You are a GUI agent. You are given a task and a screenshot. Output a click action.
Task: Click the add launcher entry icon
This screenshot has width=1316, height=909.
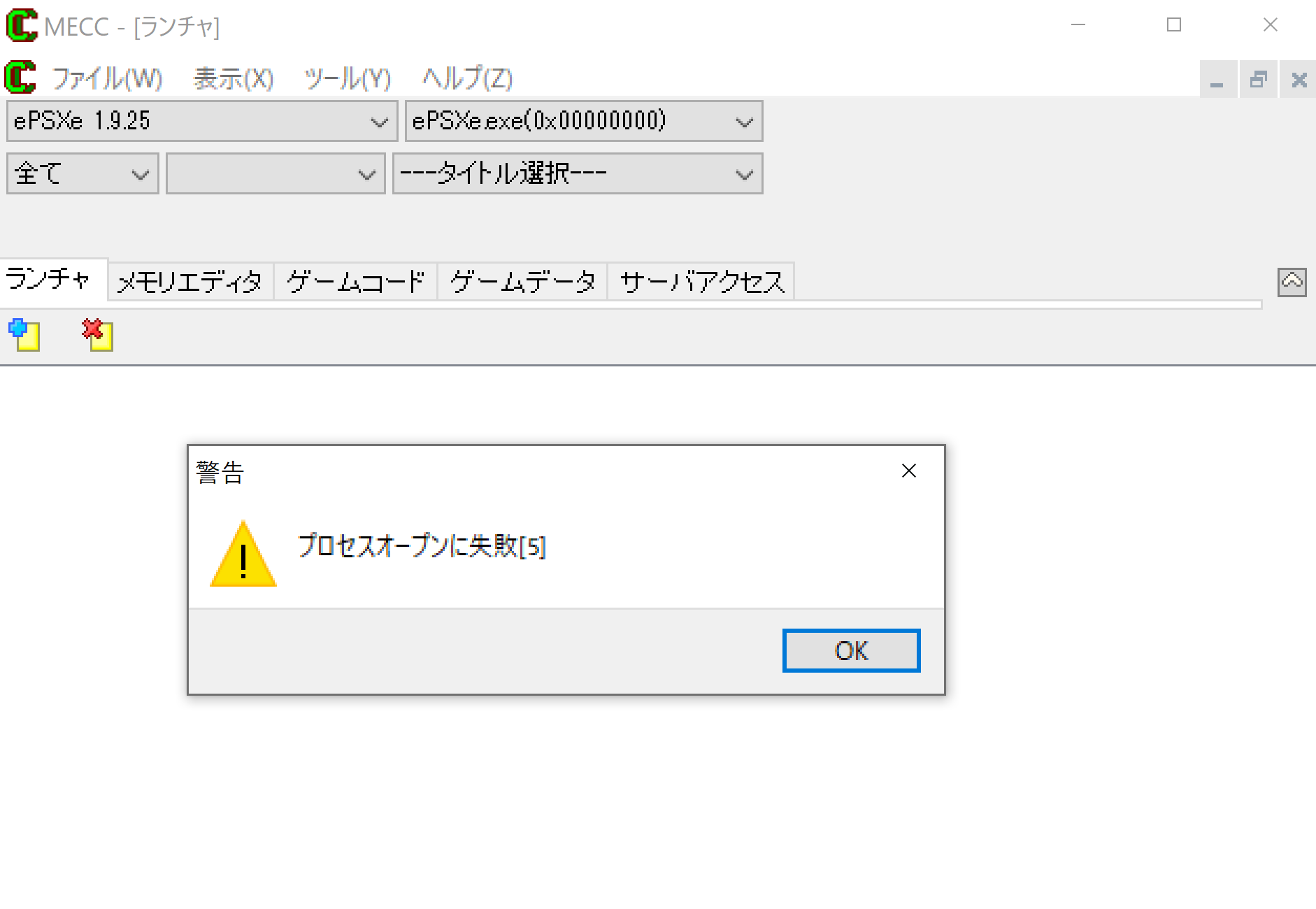pos(24,335)
